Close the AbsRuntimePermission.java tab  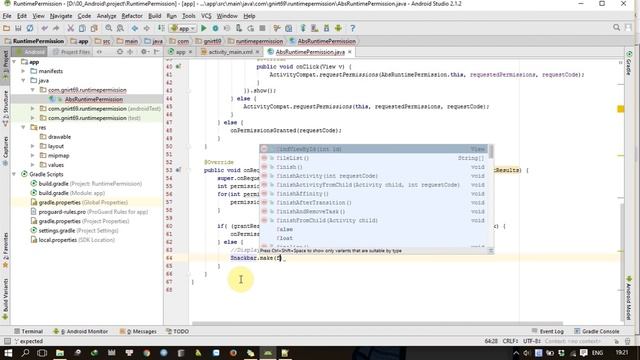click(x=350, y=52)
